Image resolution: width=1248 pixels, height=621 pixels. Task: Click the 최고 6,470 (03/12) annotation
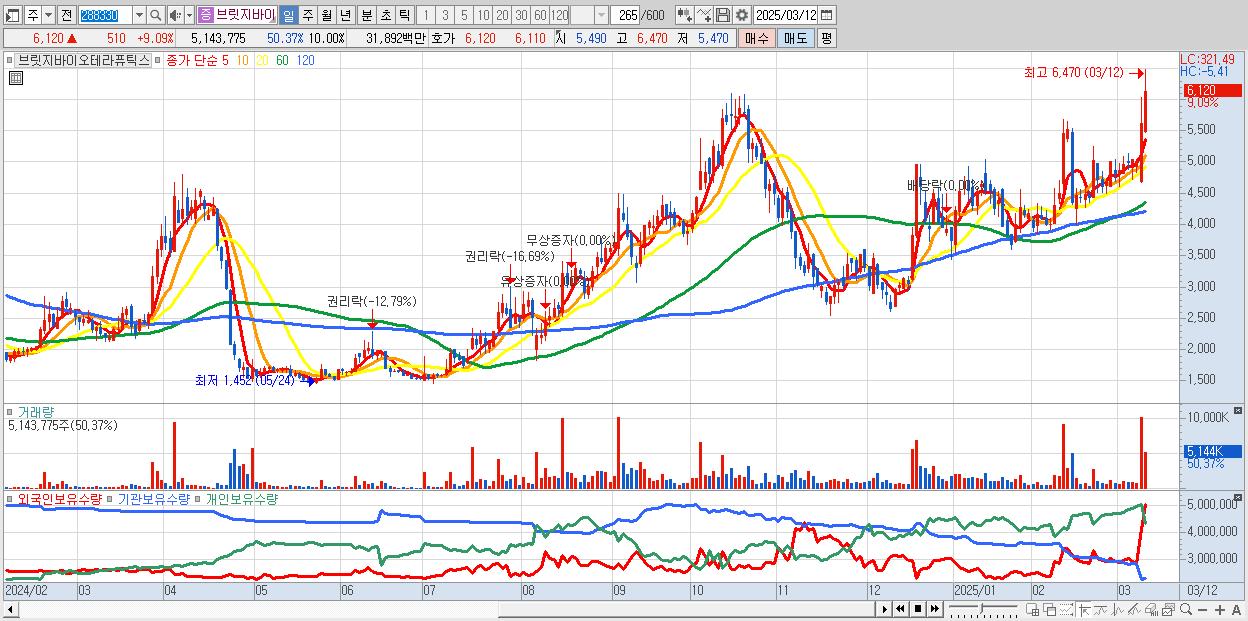point(1074,73)
